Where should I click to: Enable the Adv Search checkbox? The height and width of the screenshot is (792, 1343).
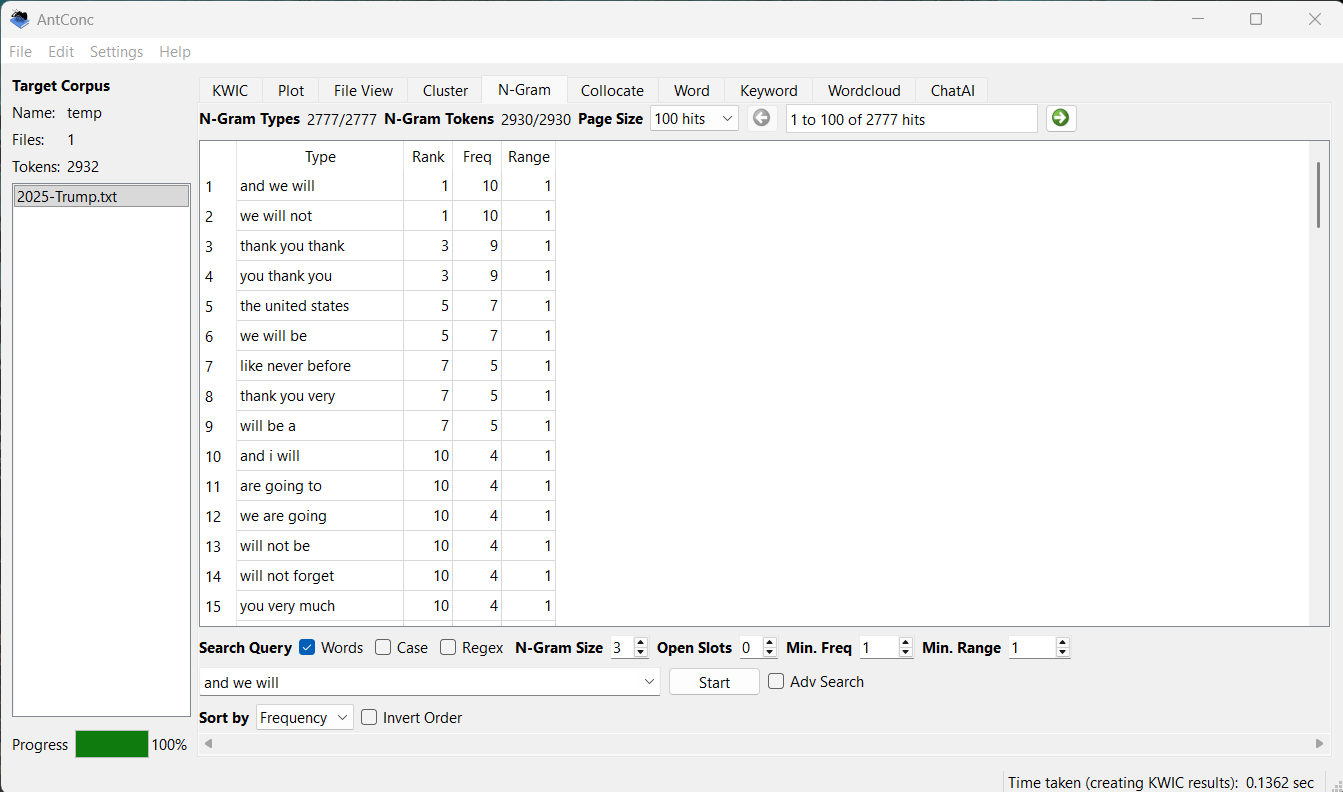[x=776, y=682]
